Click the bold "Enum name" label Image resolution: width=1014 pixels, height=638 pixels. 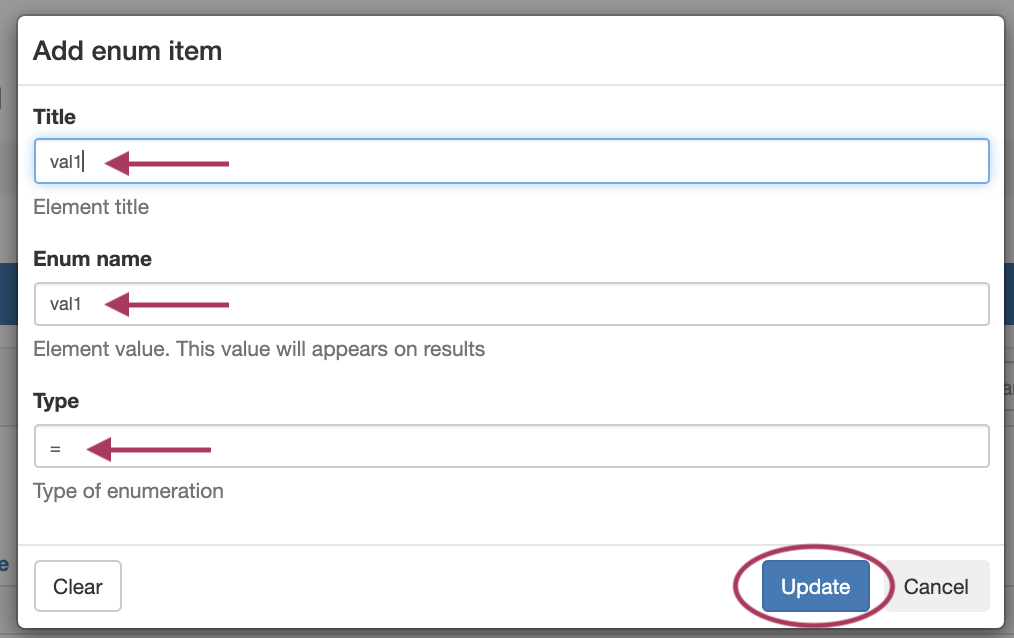tap(92, 259)
